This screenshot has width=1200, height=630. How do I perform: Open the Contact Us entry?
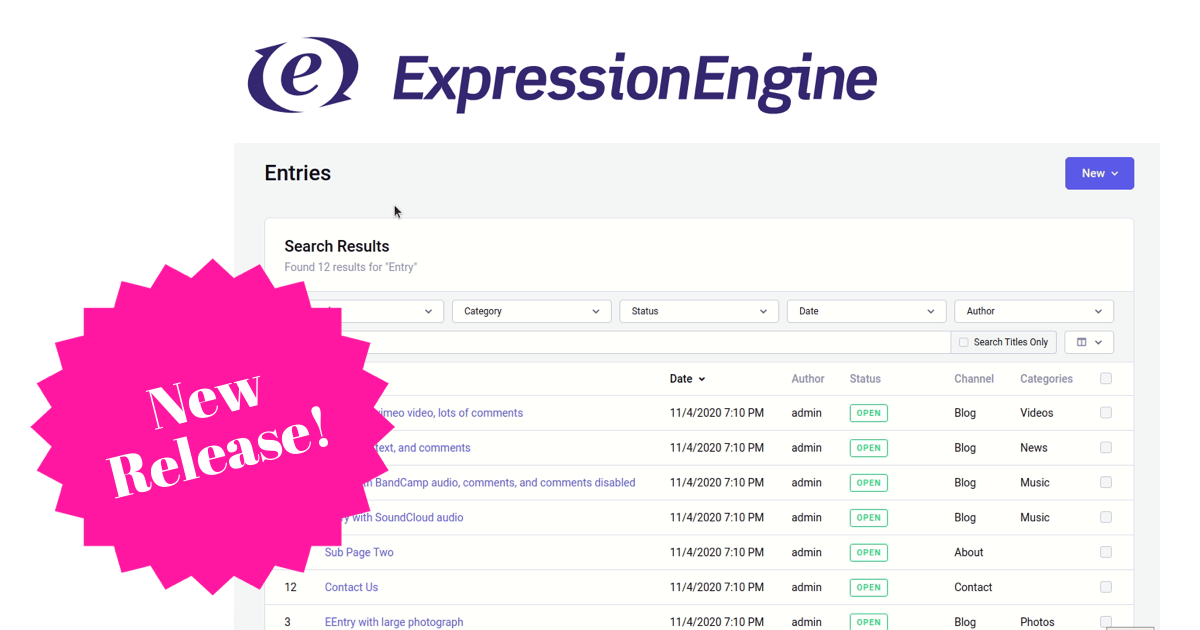tap(351, 587)
